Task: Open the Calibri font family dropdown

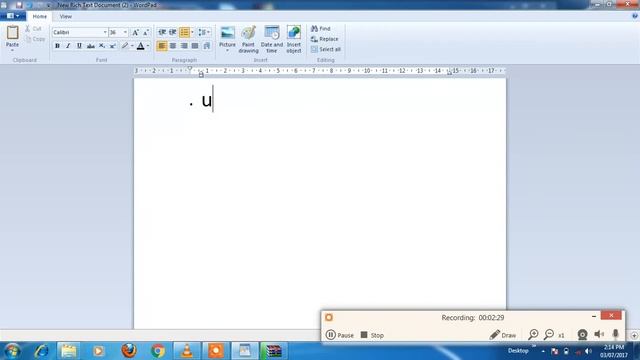Action: click(105, 32)
